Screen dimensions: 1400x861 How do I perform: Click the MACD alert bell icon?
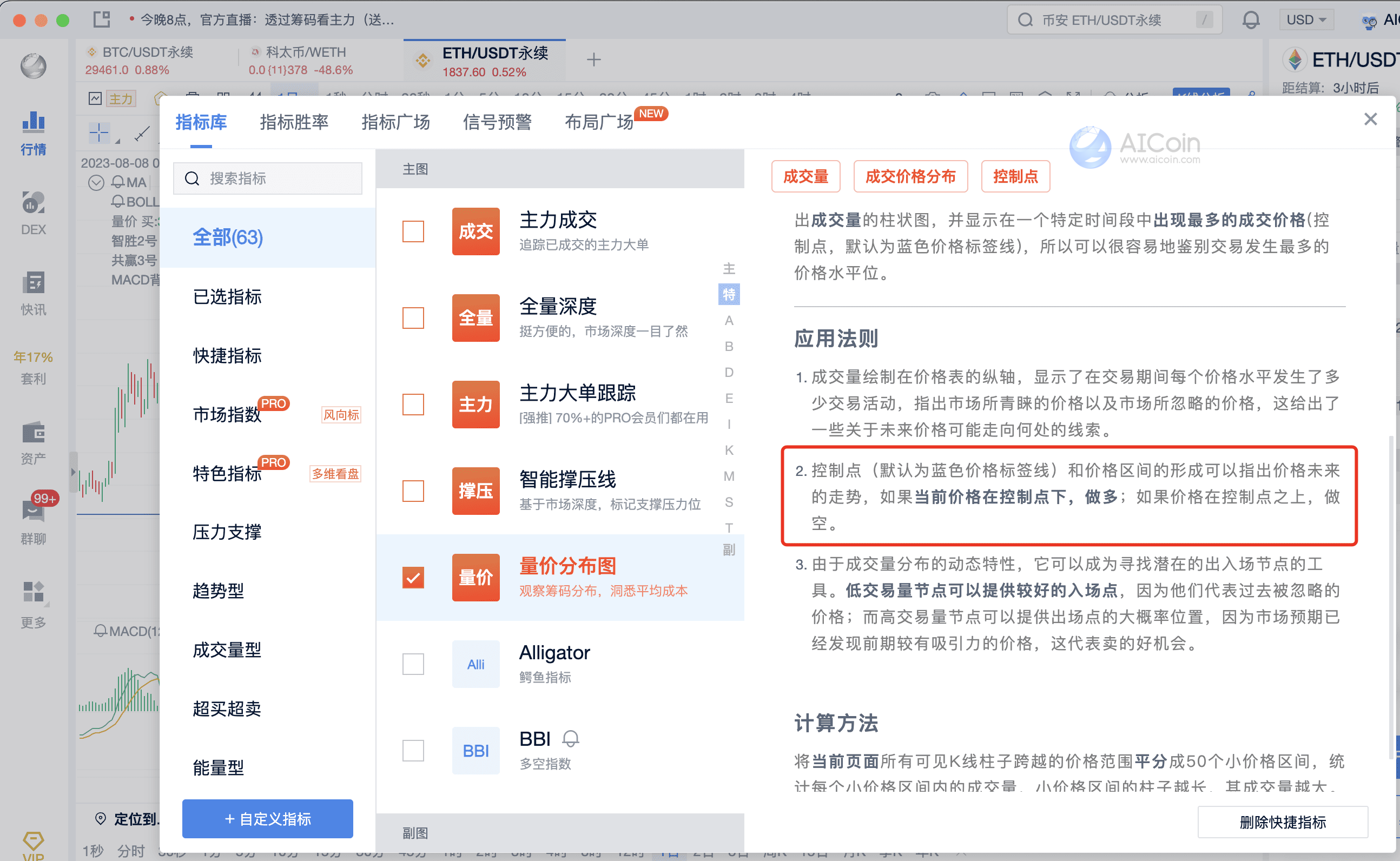tap(100, 631)
